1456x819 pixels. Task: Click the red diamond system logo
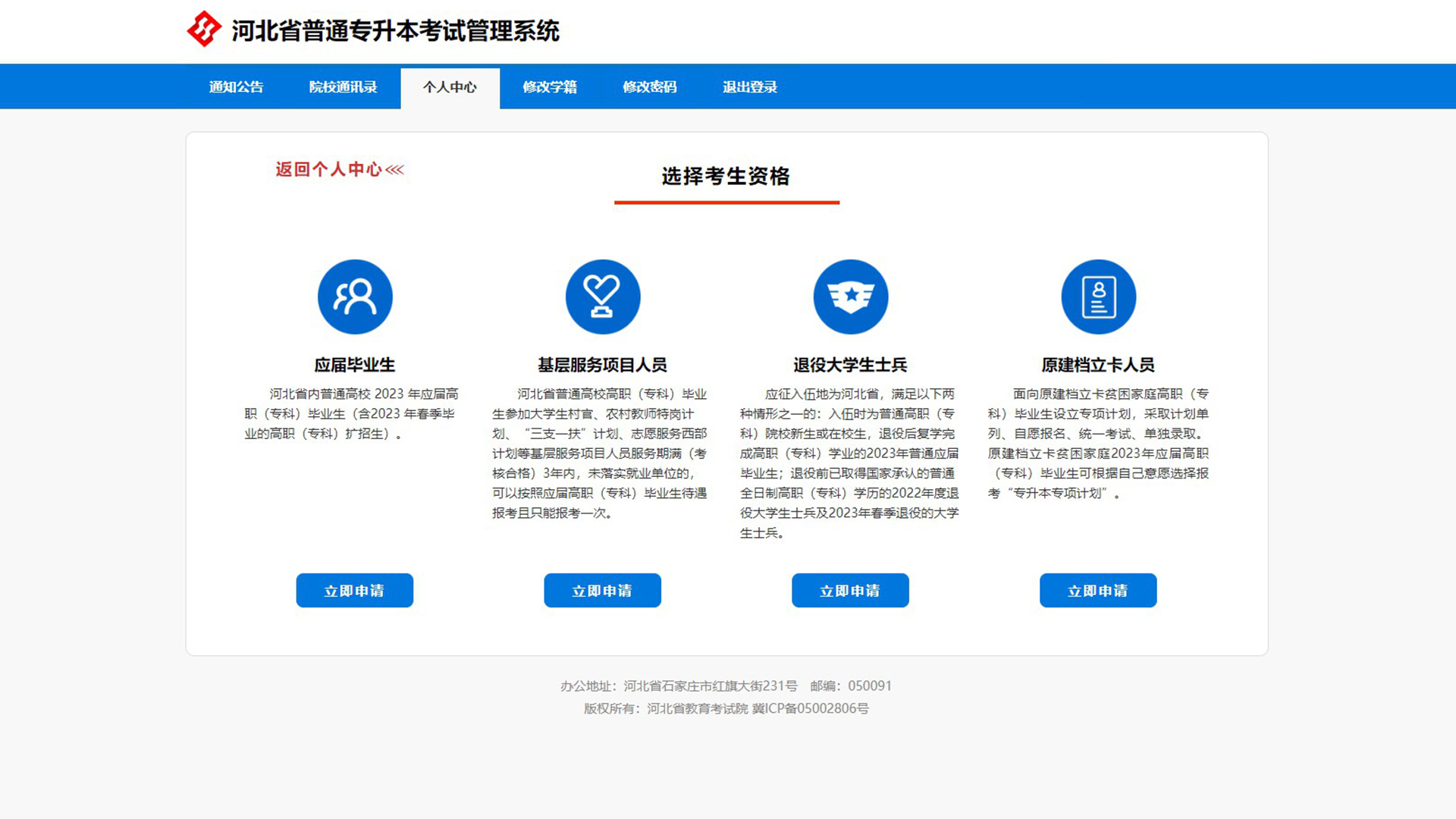203,30
